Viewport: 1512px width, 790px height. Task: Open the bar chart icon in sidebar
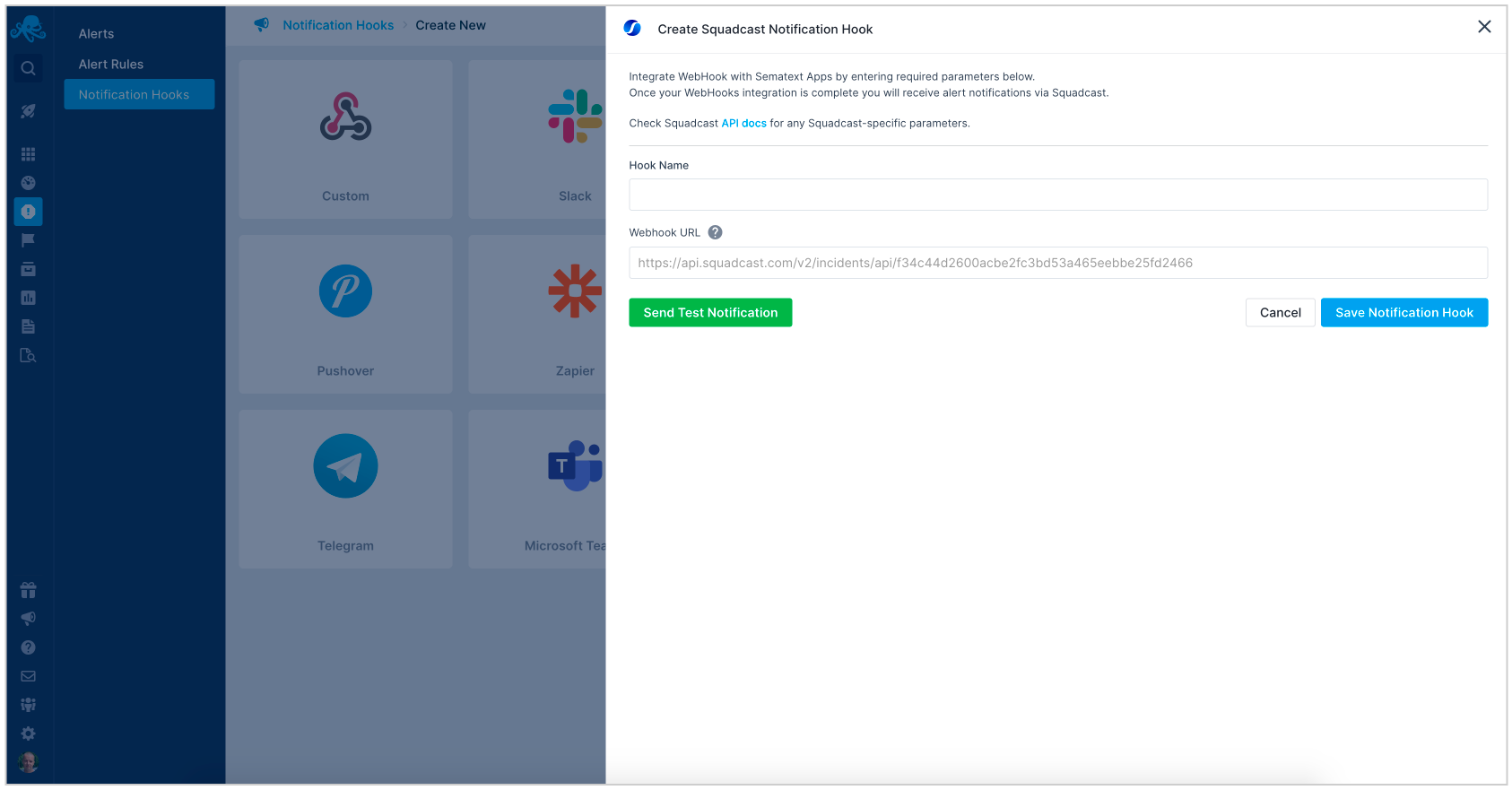coord(28,298)
